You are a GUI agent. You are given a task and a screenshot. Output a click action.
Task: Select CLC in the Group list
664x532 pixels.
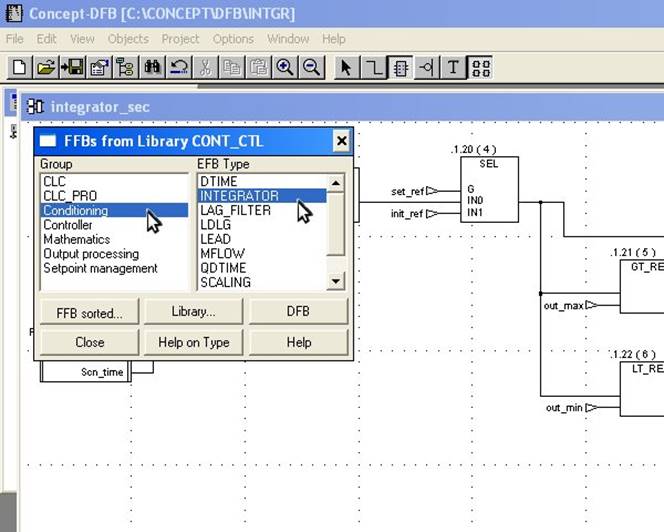(114, 181)
